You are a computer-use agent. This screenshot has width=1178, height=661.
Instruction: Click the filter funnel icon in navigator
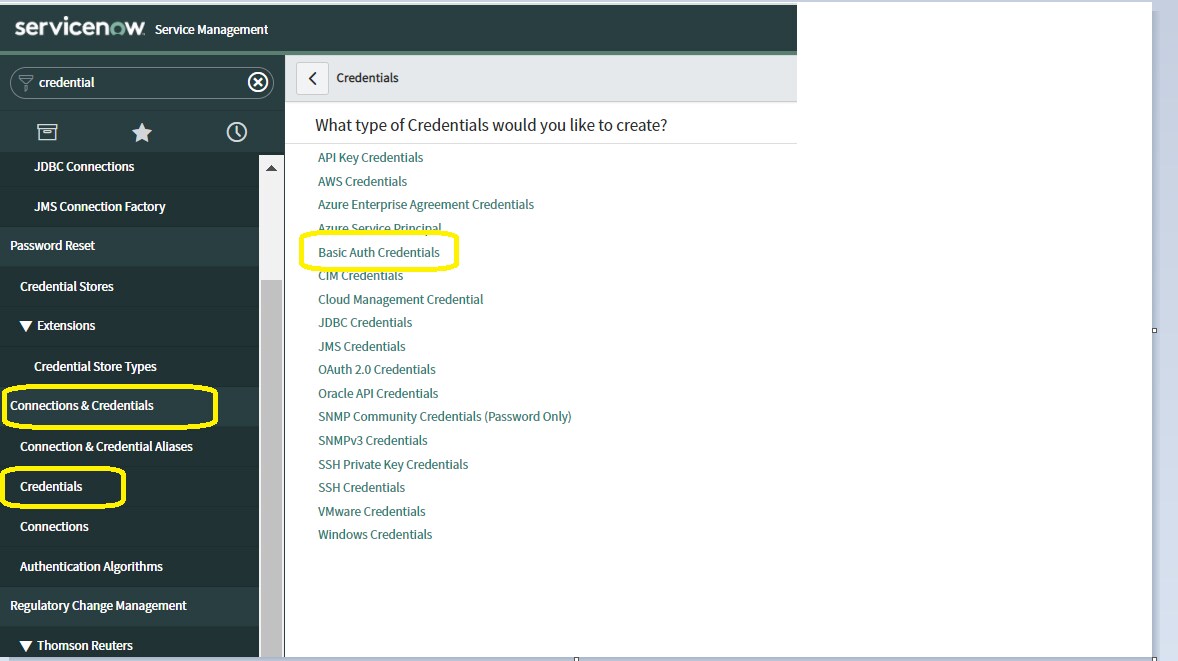(26, 82)
